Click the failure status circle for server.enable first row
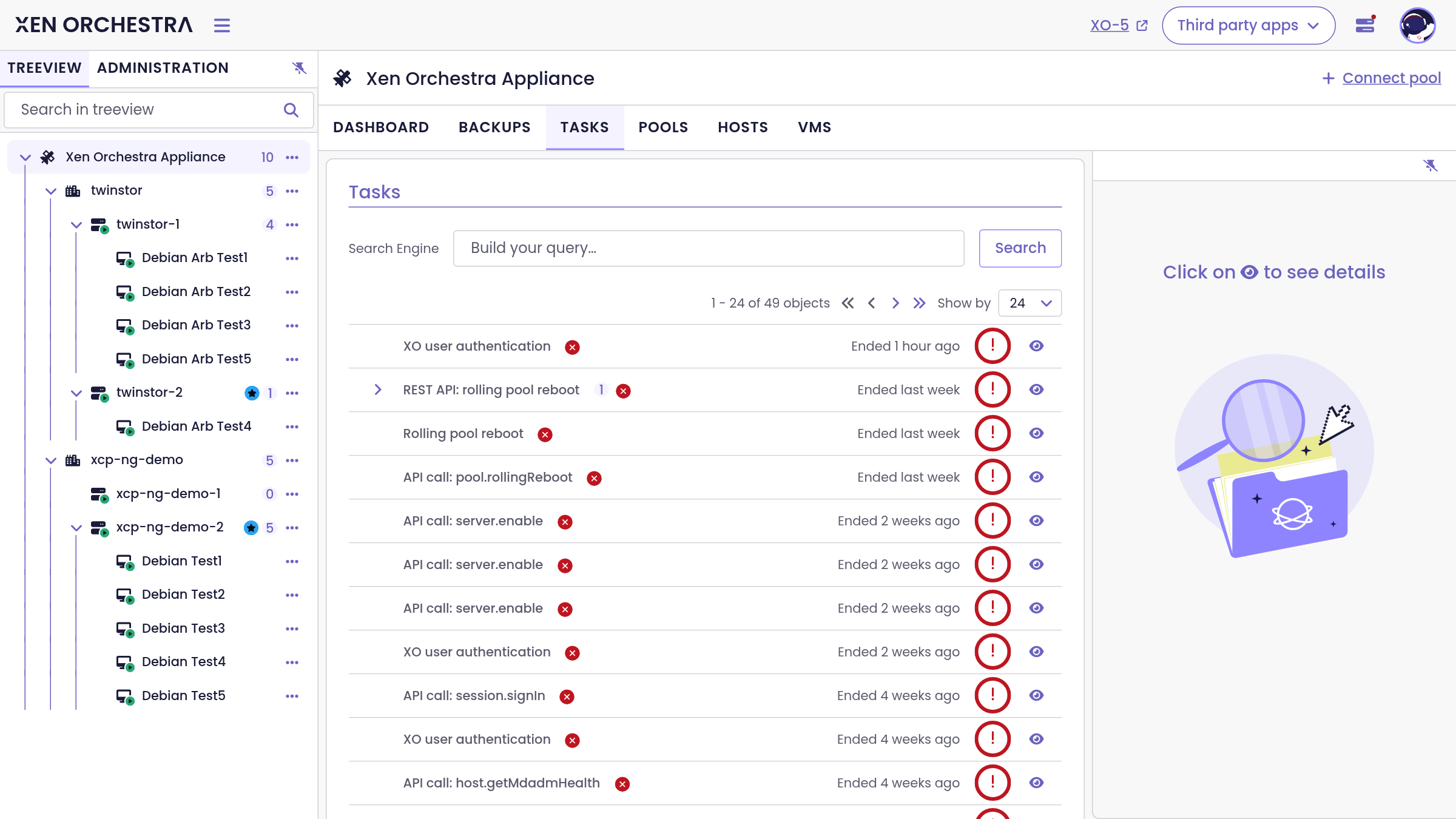 point(993,521)
